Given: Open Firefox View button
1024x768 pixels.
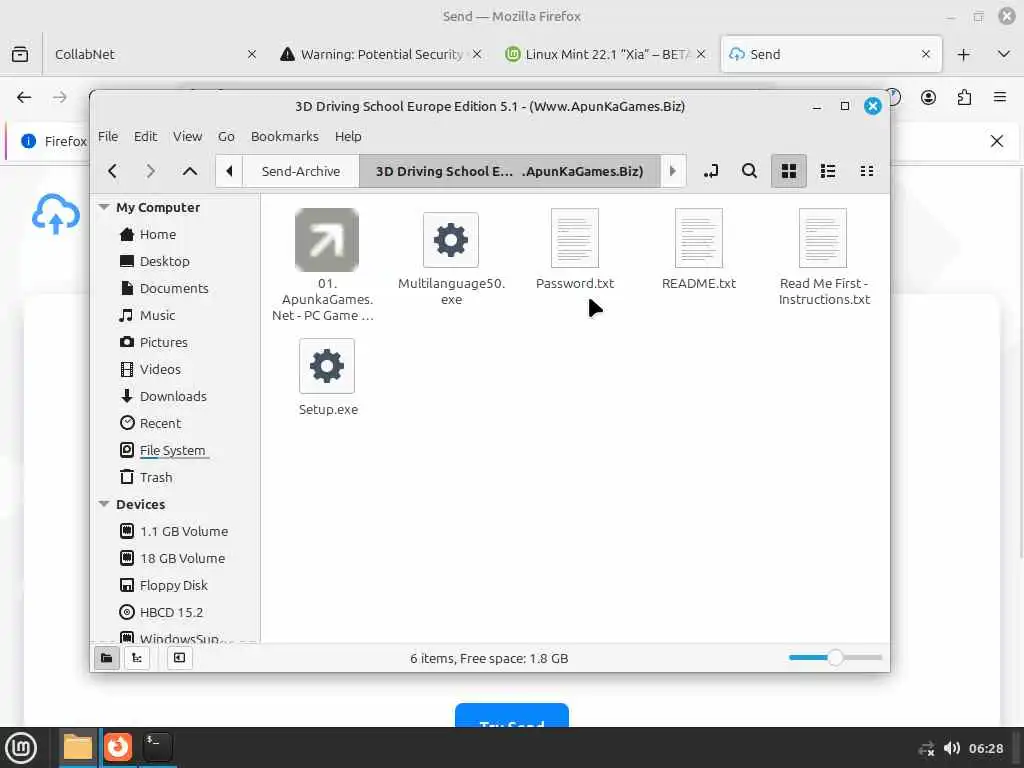Looking at the screenshot, I should point(20,54).
